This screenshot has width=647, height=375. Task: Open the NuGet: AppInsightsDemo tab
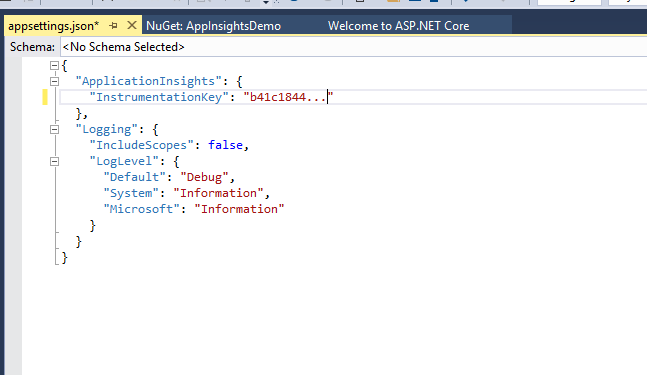click(213, 26)
